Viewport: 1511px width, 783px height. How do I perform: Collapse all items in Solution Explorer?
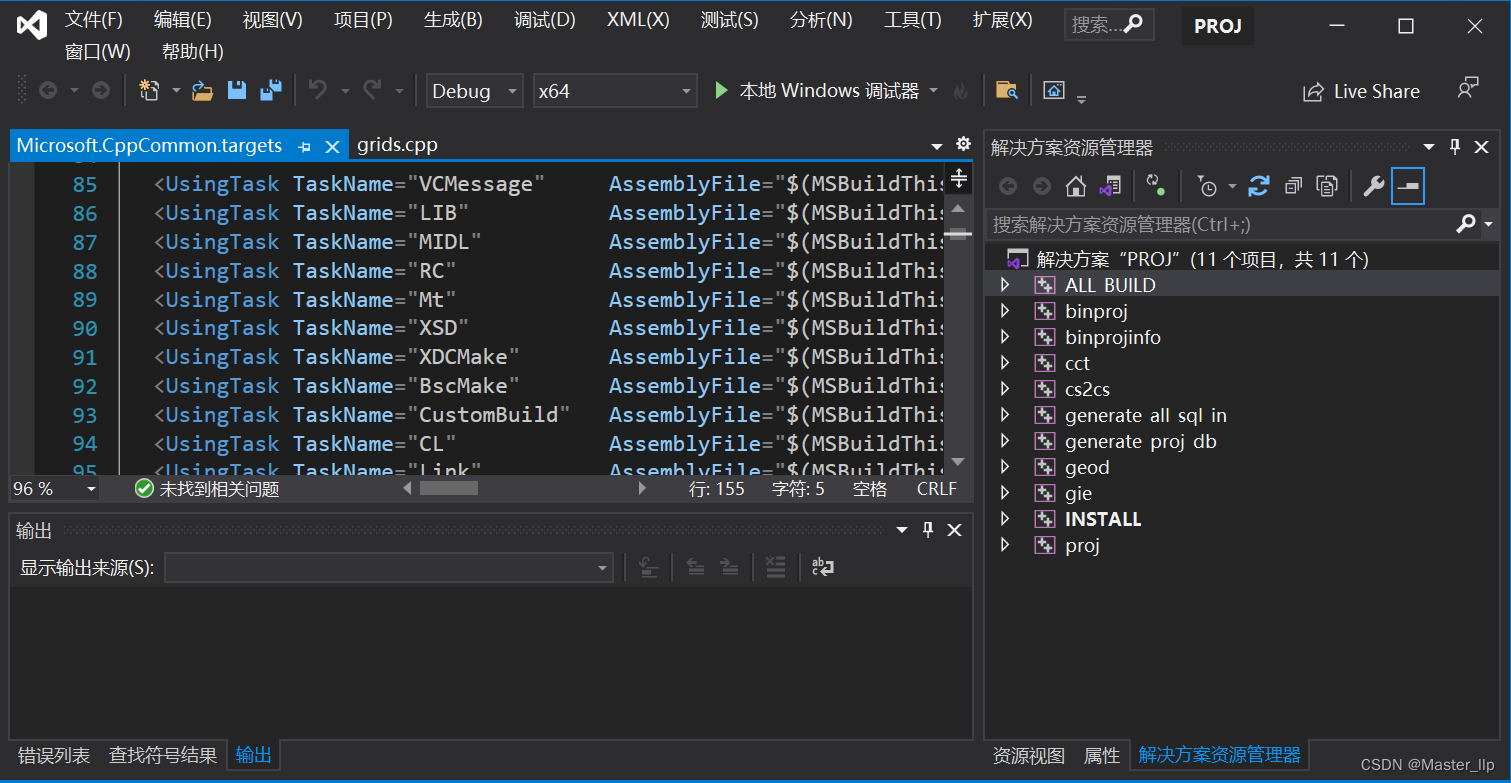pyautogui.click(x=1293, y=186)
